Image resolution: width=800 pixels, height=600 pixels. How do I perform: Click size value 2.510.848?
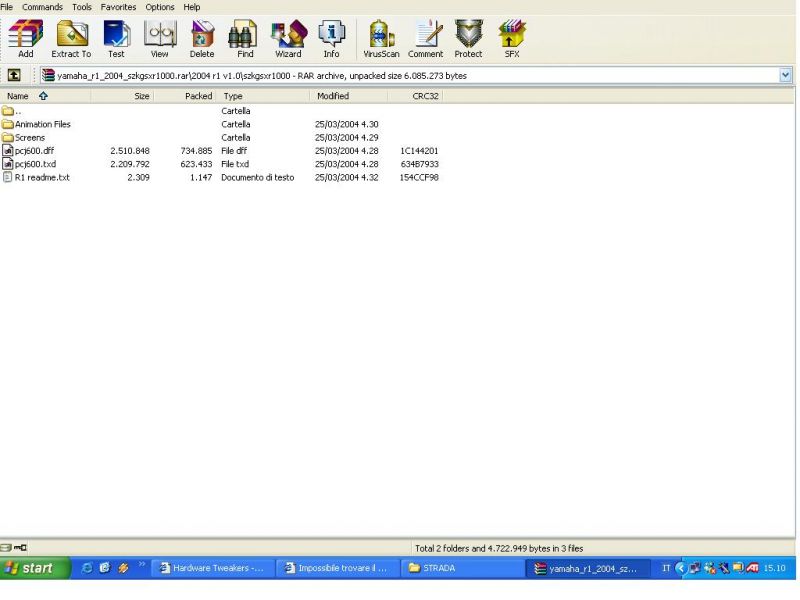click(x=130, y=151)
